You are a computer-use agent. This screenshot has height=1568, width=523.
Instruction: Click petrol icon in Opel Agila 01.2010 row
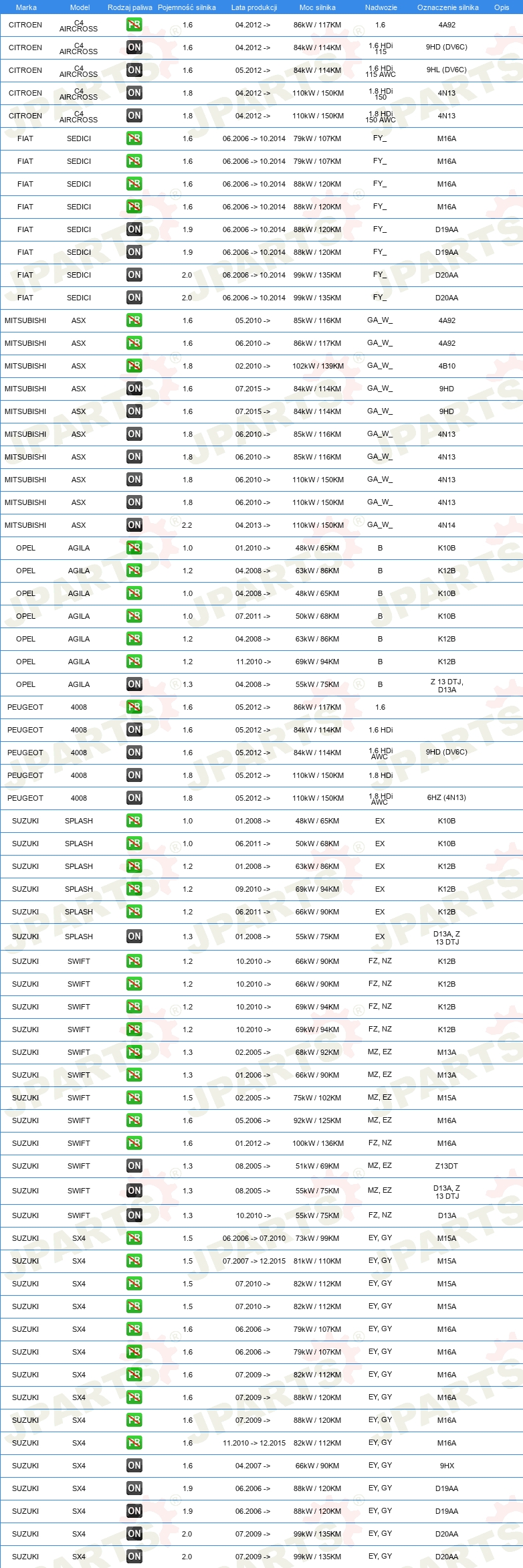point(134,548)
